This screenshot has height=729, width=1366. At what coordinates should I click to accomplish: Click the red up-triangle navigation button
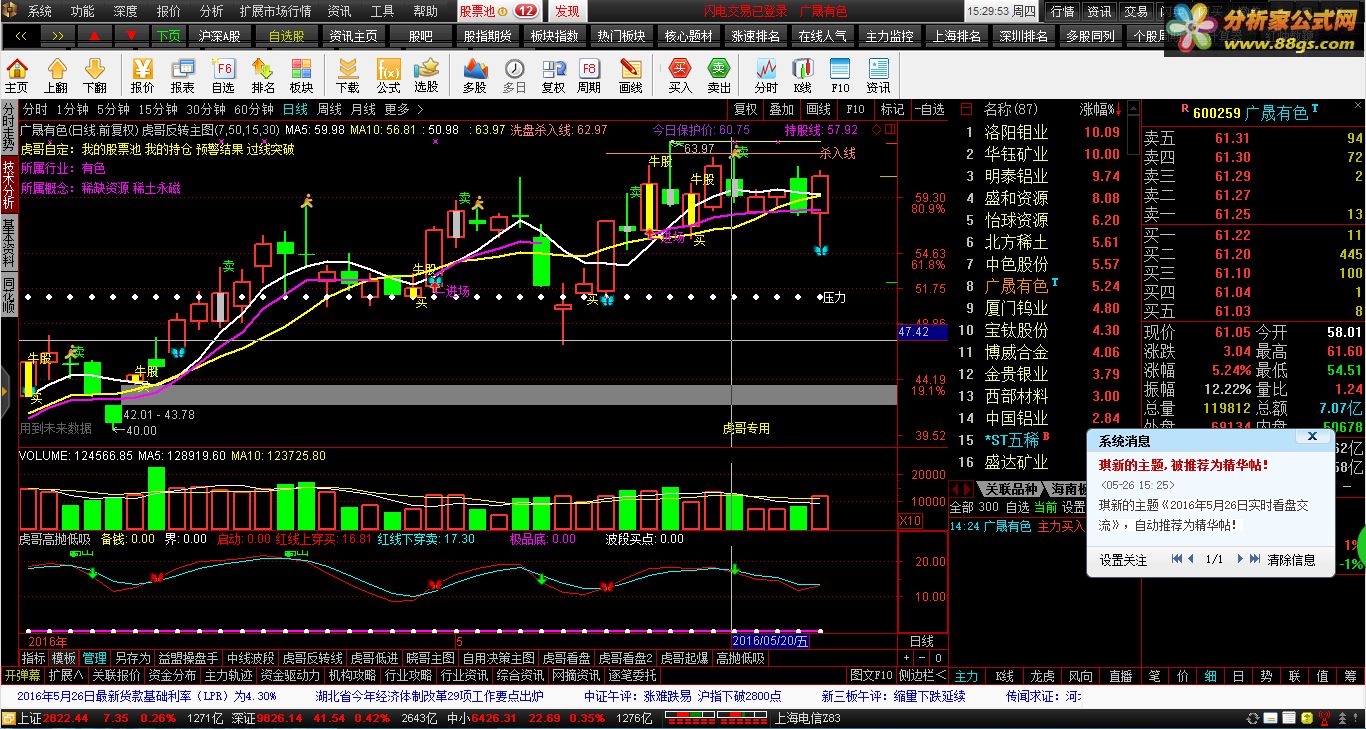point(94,35)
